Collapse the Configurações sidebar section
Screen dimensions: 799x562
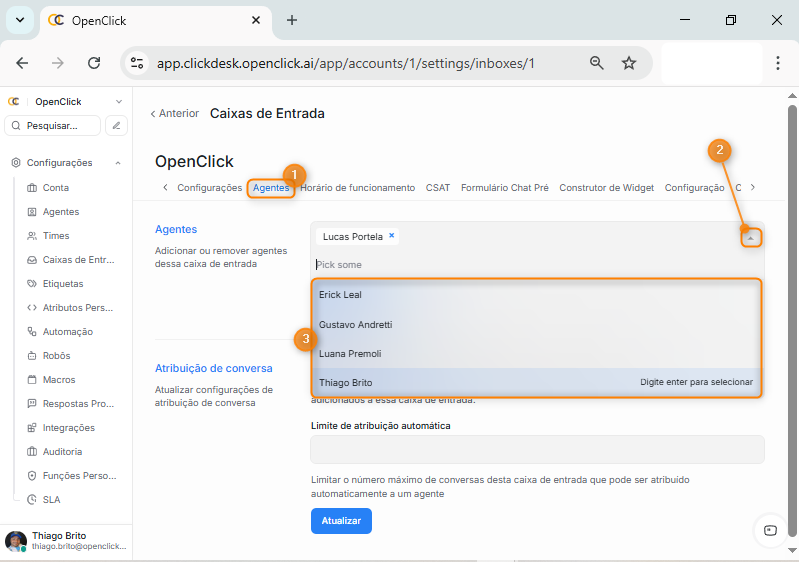(x=118, y=163)
